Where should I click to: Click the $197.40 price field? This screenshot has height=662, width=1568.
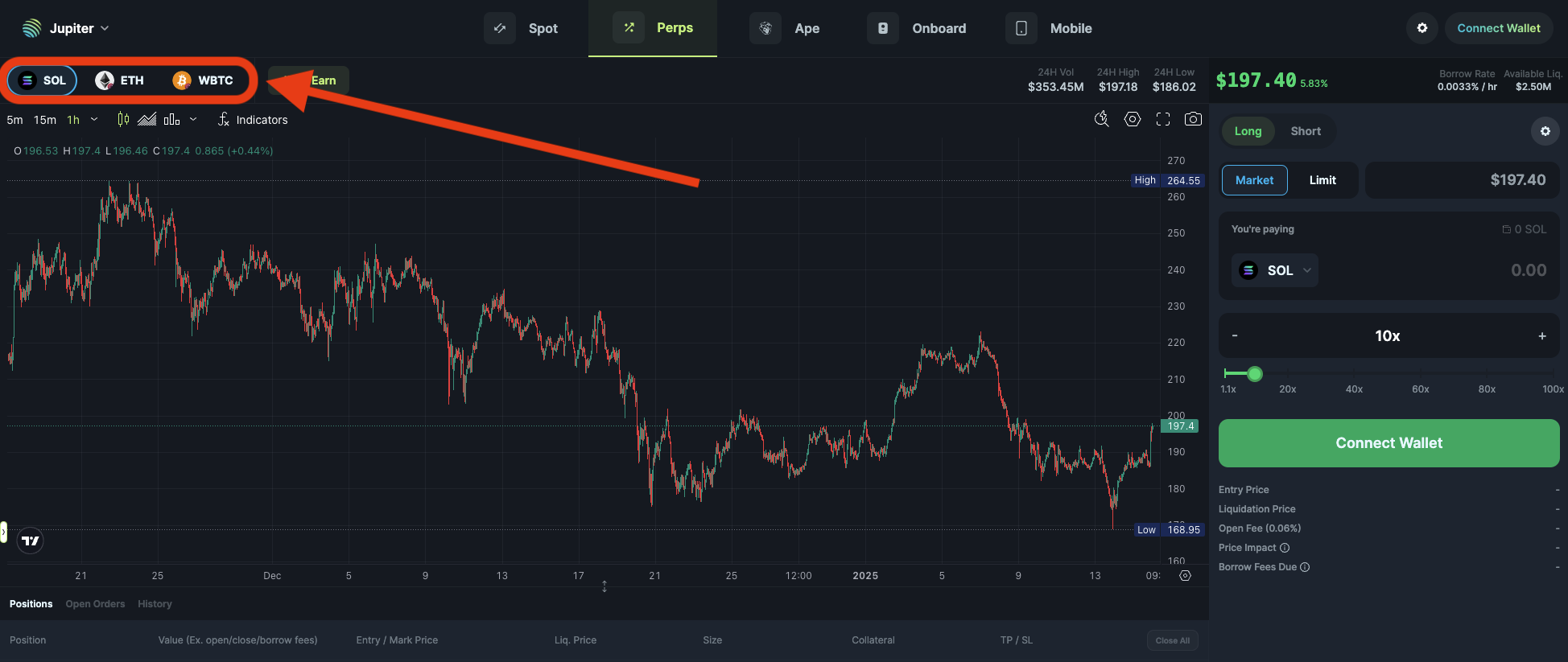point(1462,180)
